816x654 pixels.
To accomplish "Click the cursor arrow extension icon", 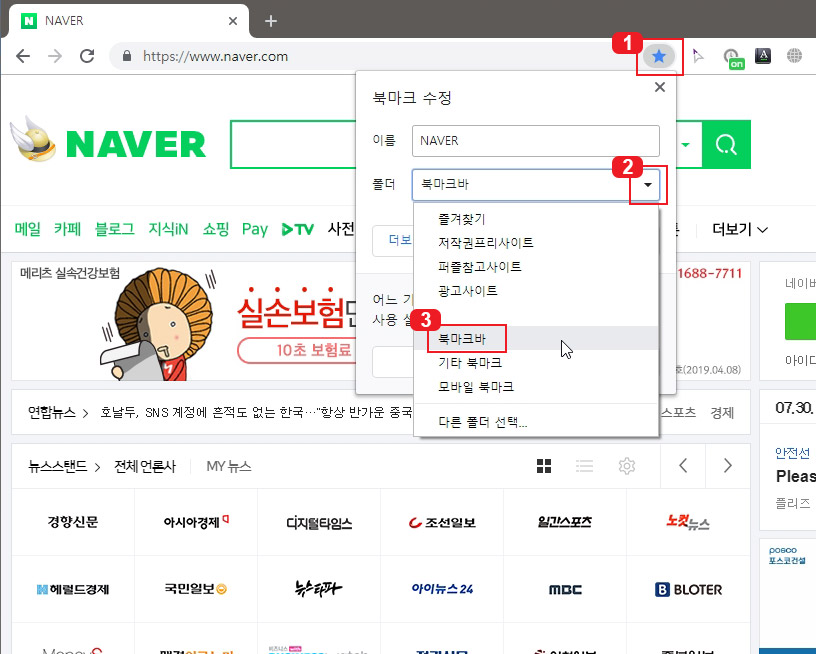I will (698, 56).
